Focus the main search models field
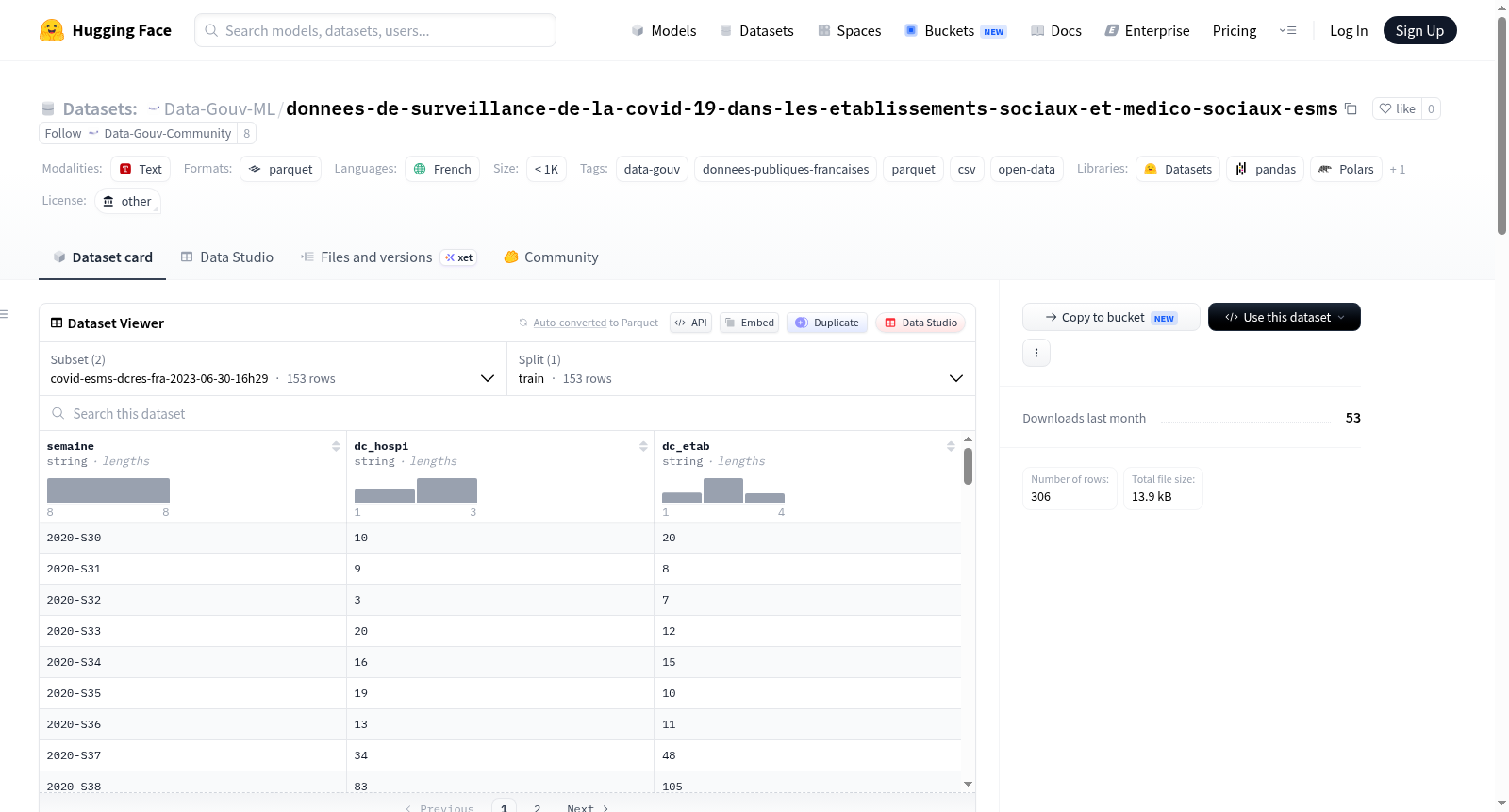This screenshot has height=812, width=1509. pyautogui.click(x=375, y=30)
